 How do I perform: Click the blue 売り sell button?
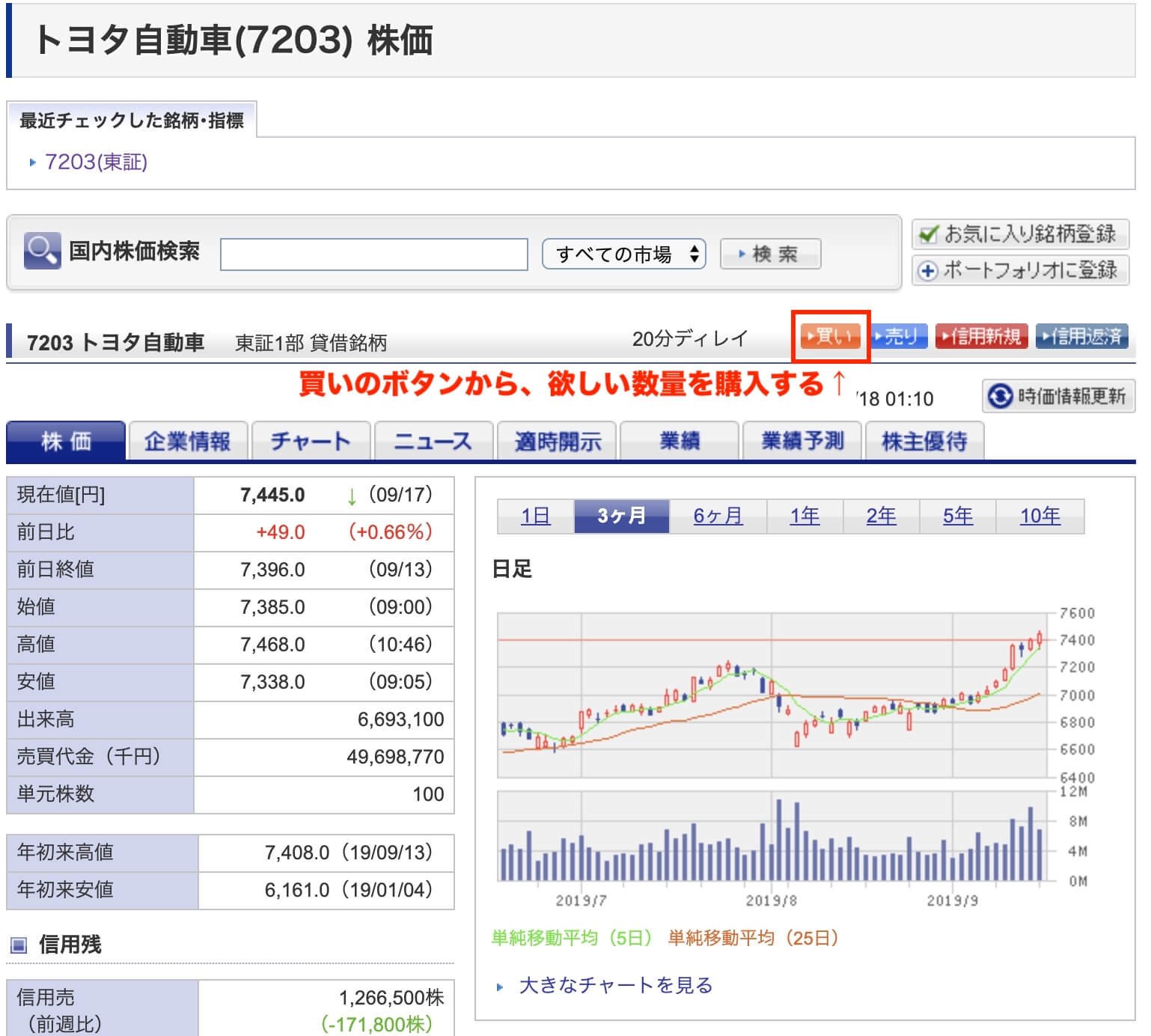900,336
